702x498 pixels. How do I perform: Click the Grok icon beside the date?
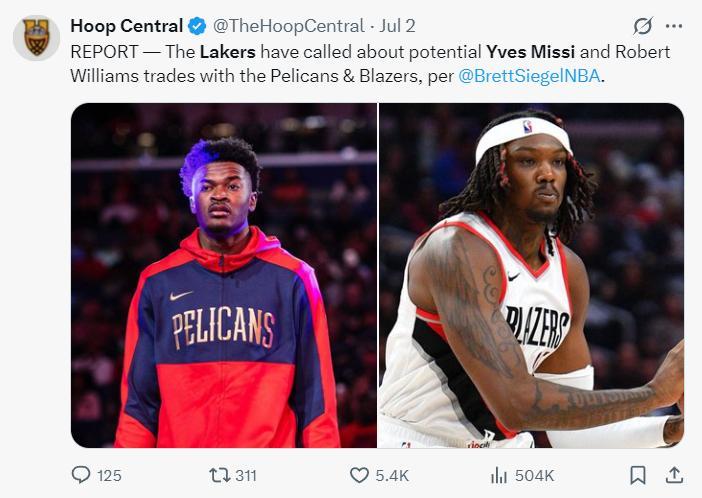643,26
